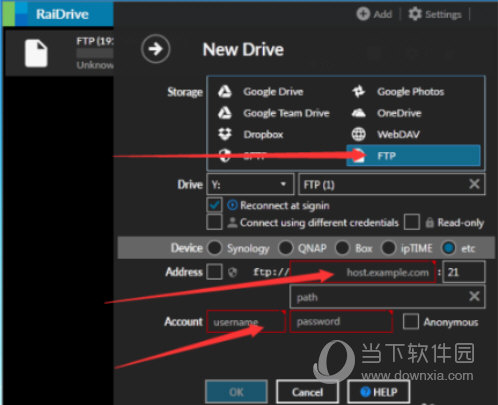Click the back arrow circle icon

pyautogui.click(x=155, y=49)
